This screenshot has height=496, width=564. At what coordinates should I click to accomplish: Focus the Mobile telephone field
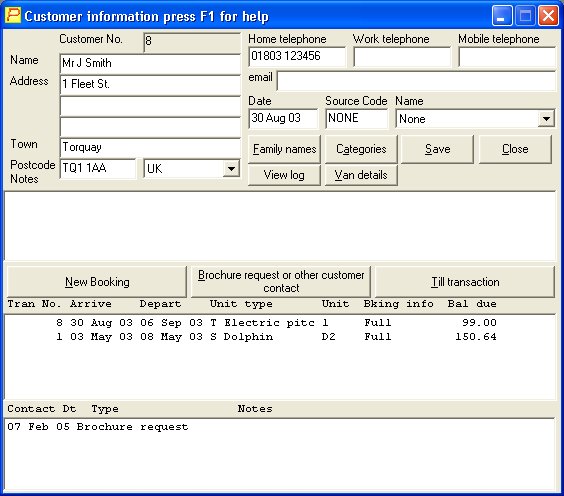coord(508,57)
